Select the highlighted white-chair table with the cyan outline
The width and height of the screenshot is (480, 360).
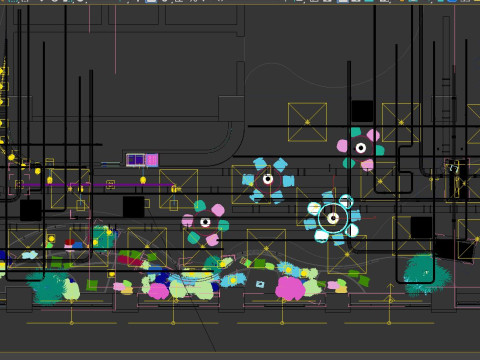[x=333, y=218]
